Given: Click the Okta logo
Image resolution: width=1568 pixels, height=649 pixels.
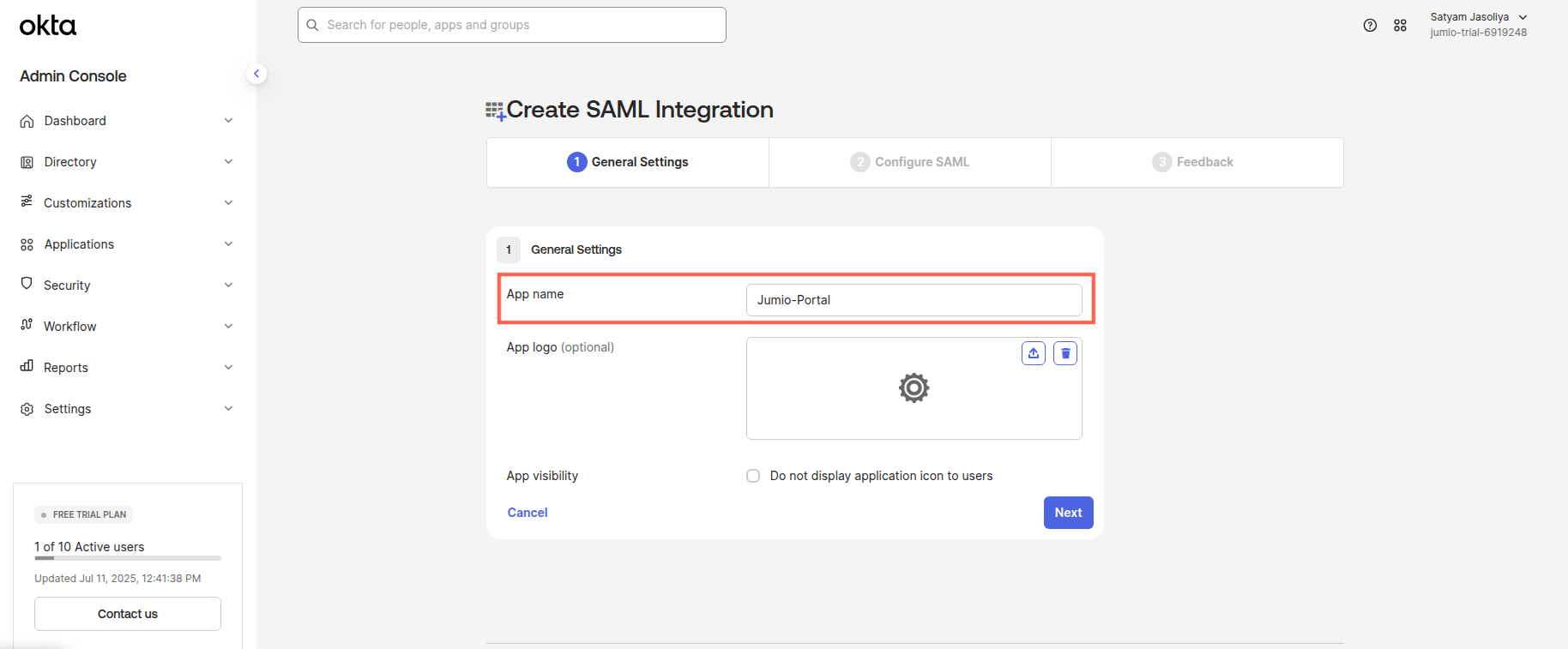Looking at the screenshot, I should [48, 26].
